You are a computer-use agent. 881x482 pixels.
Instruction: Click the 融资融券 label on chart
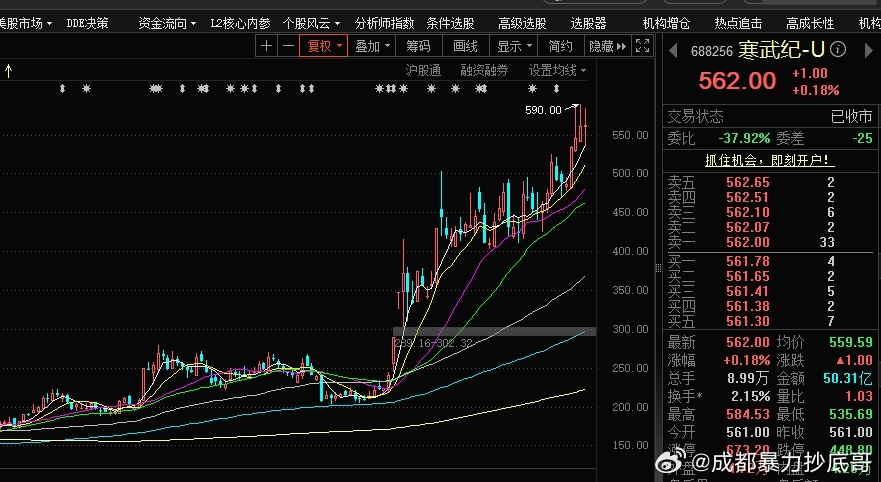click(484, 70)
